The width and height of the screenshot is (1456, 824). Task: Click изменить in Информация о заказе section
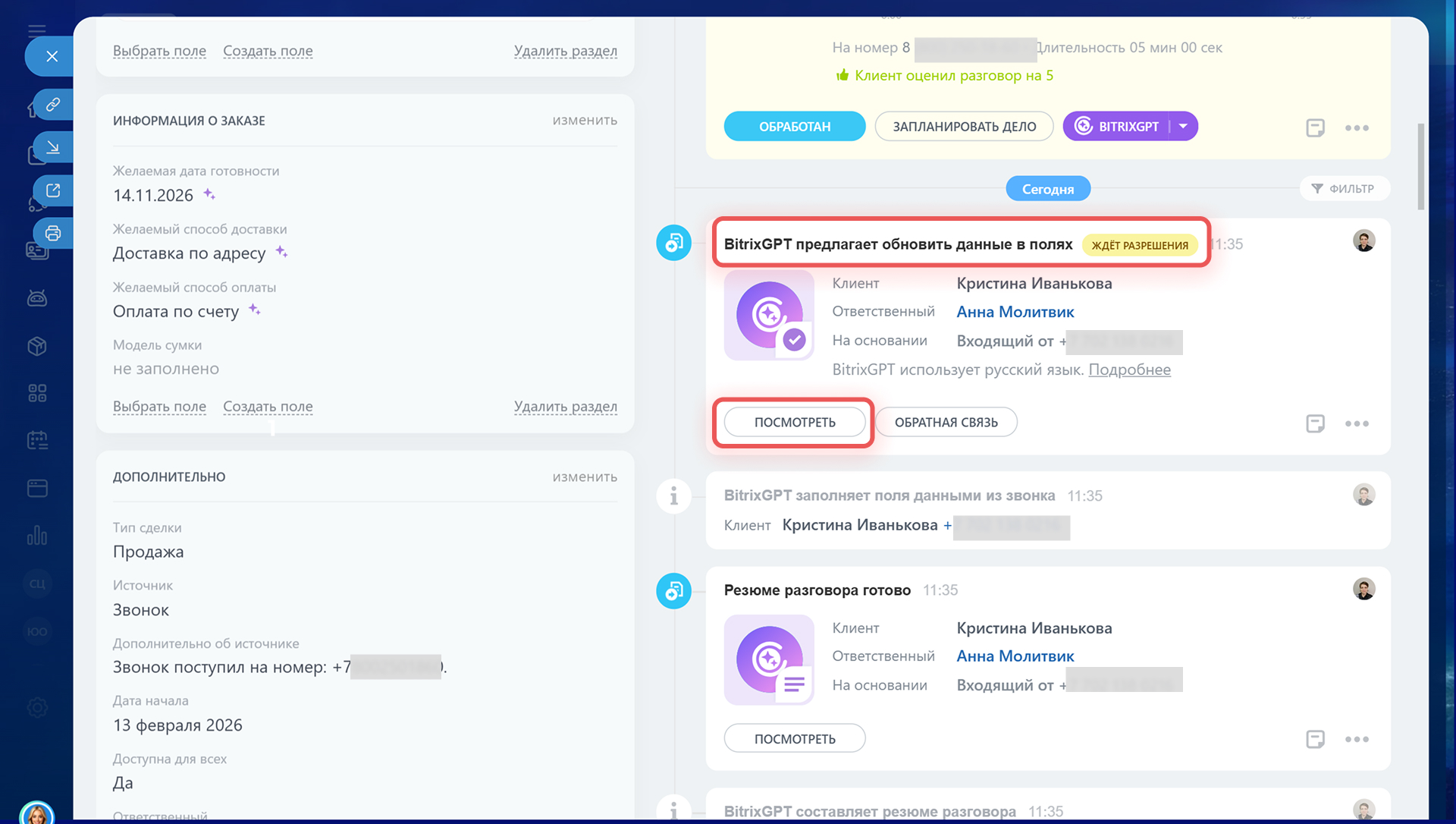[584, 121]
